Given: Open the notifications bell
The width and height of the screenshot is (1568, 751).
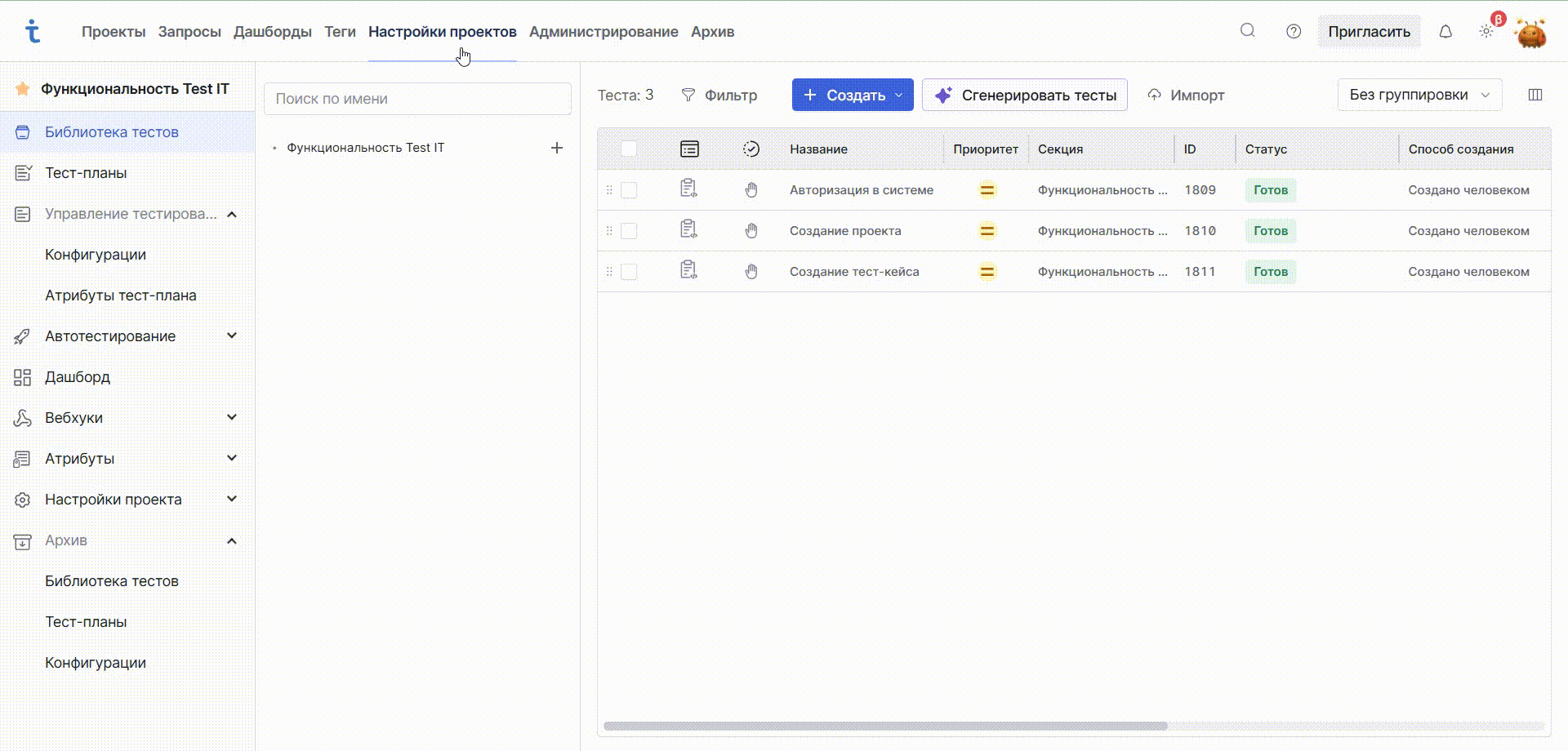Looking at the screenshot, I should point(1445,30).
